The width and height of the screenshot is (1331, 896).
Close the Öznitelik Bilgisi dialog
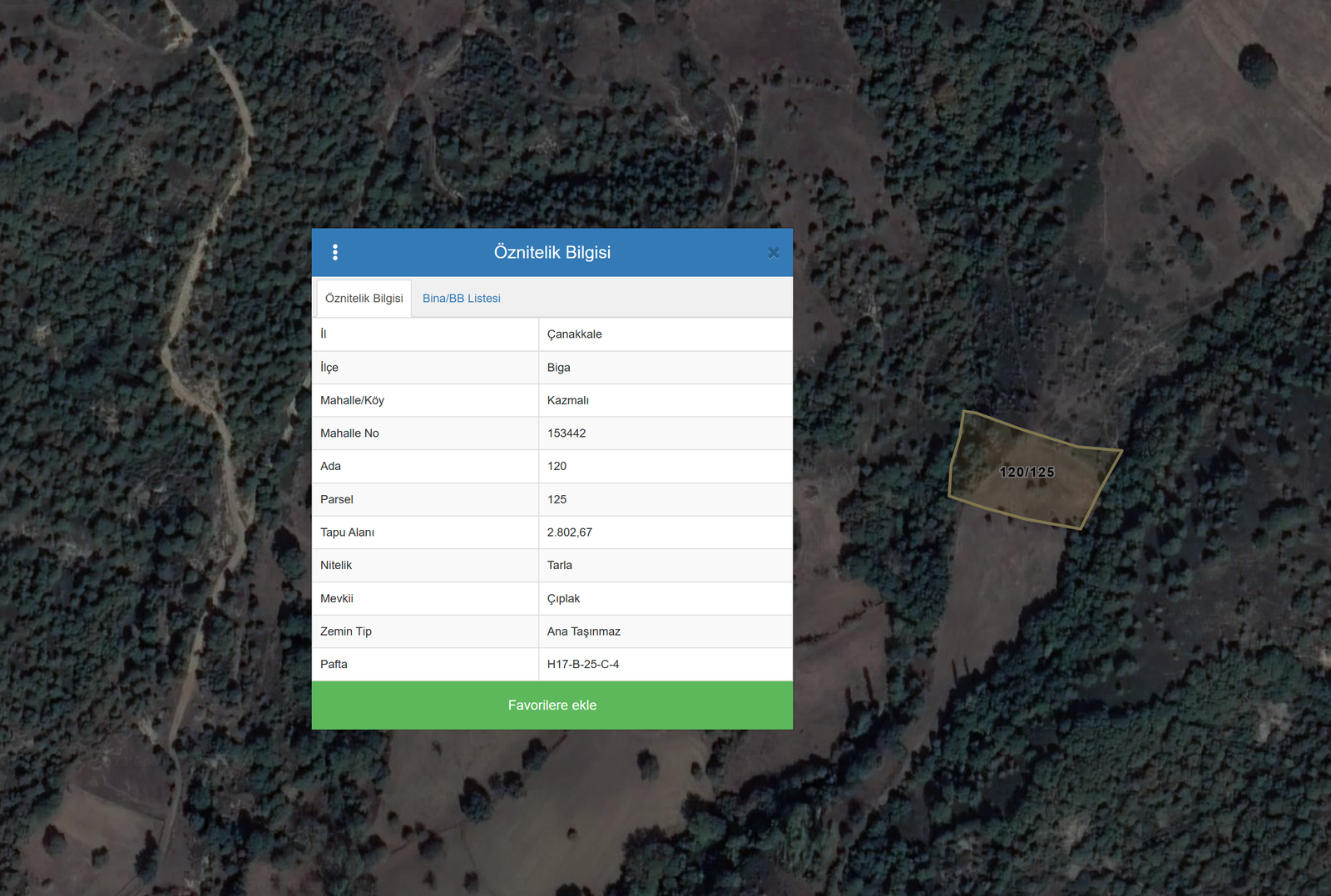click(x=773, y=253)
